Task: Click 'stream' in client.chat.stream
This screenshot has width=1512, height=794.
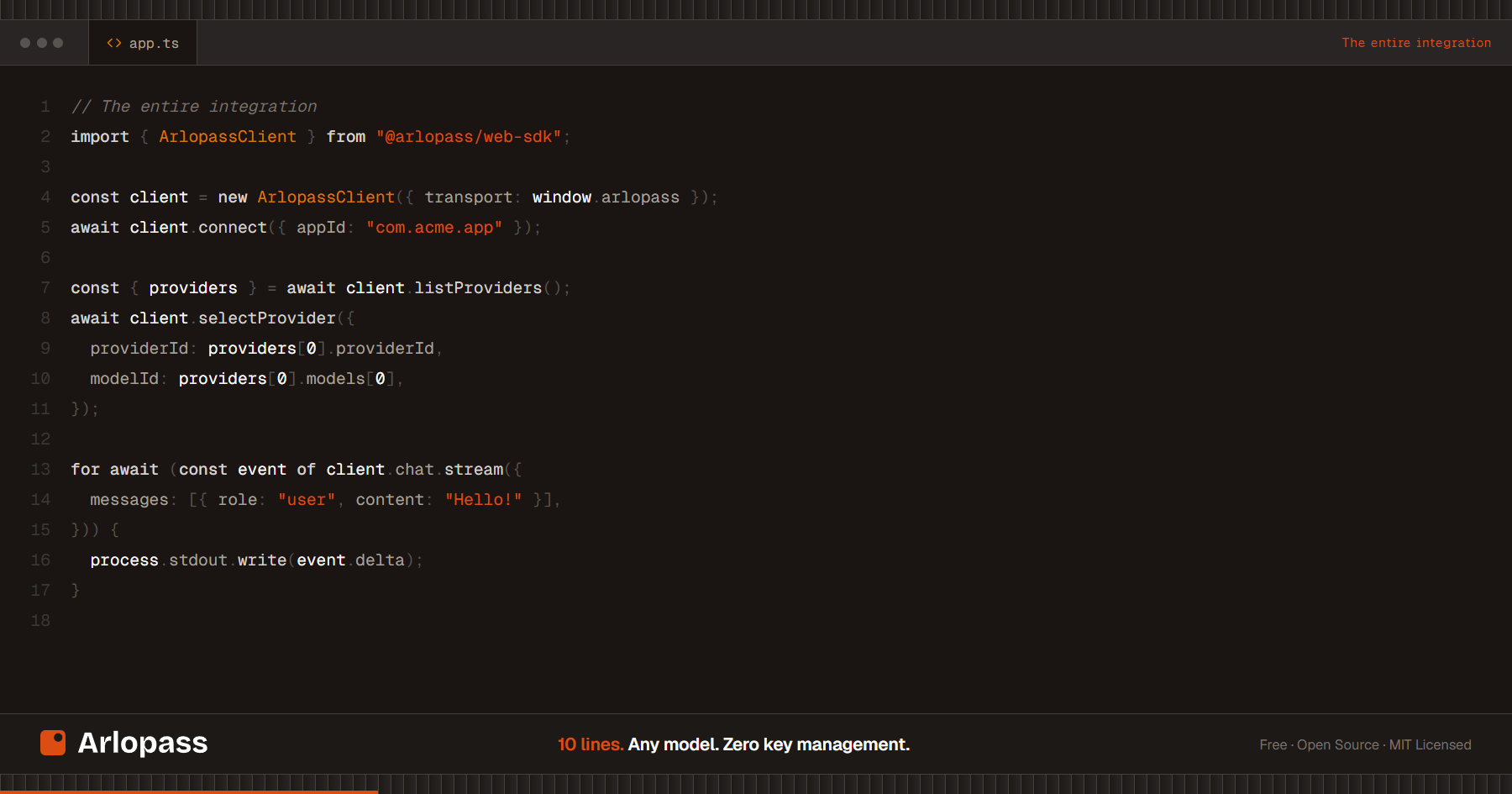Action: [474, 470]
